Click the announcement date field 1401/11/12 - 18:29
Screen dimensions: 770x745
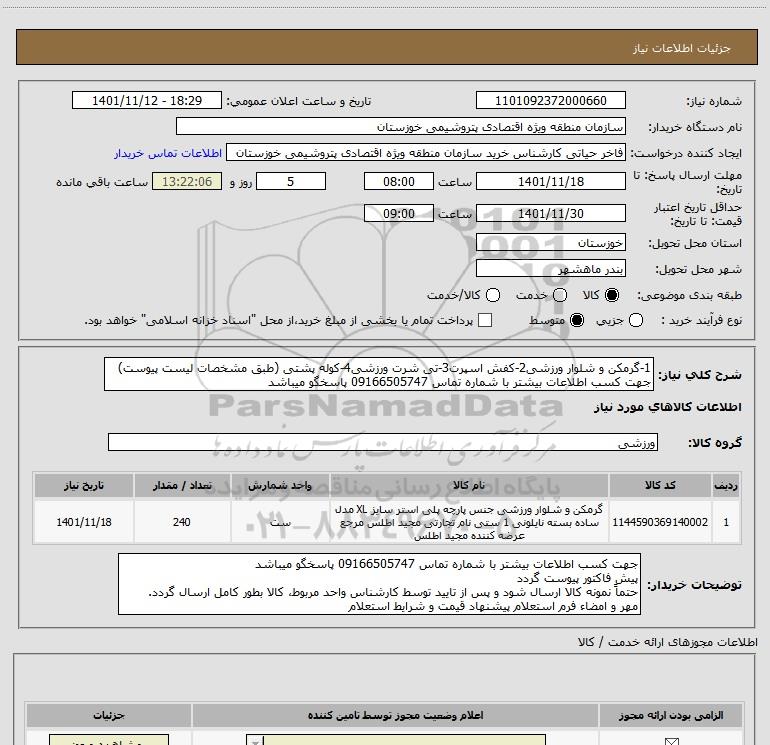(147, 100)
